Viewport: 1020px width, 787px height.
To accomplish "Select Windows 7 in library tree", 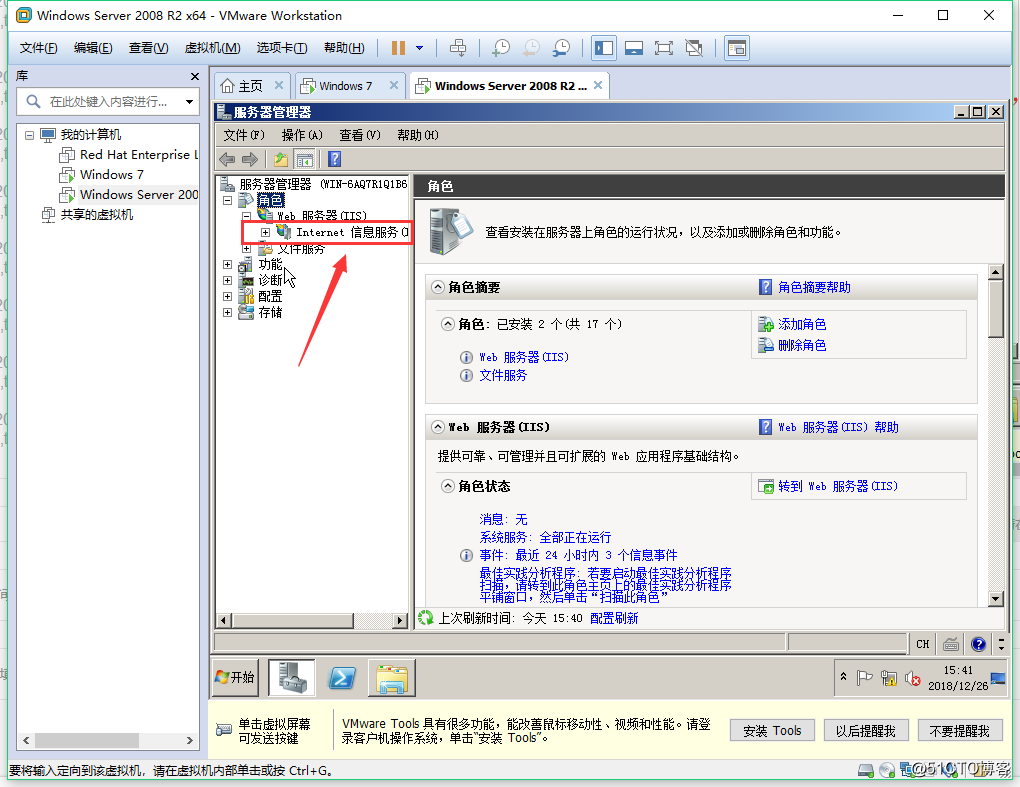I will pos(112,174).
